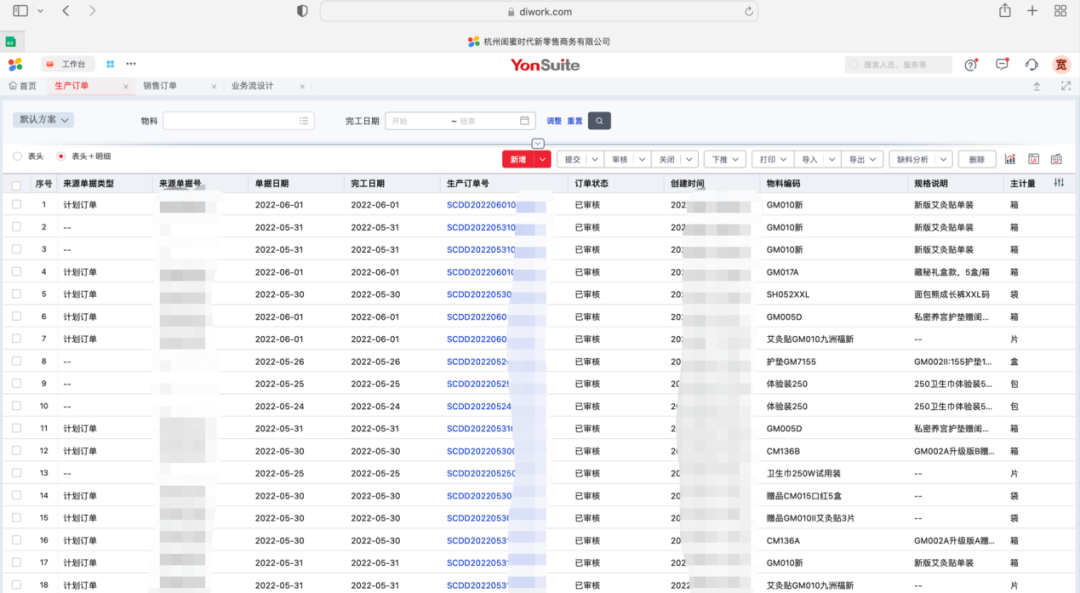Click the 完工日期 start date field
The width and height of the screenshot is (1080, 593).
point(417,121)
